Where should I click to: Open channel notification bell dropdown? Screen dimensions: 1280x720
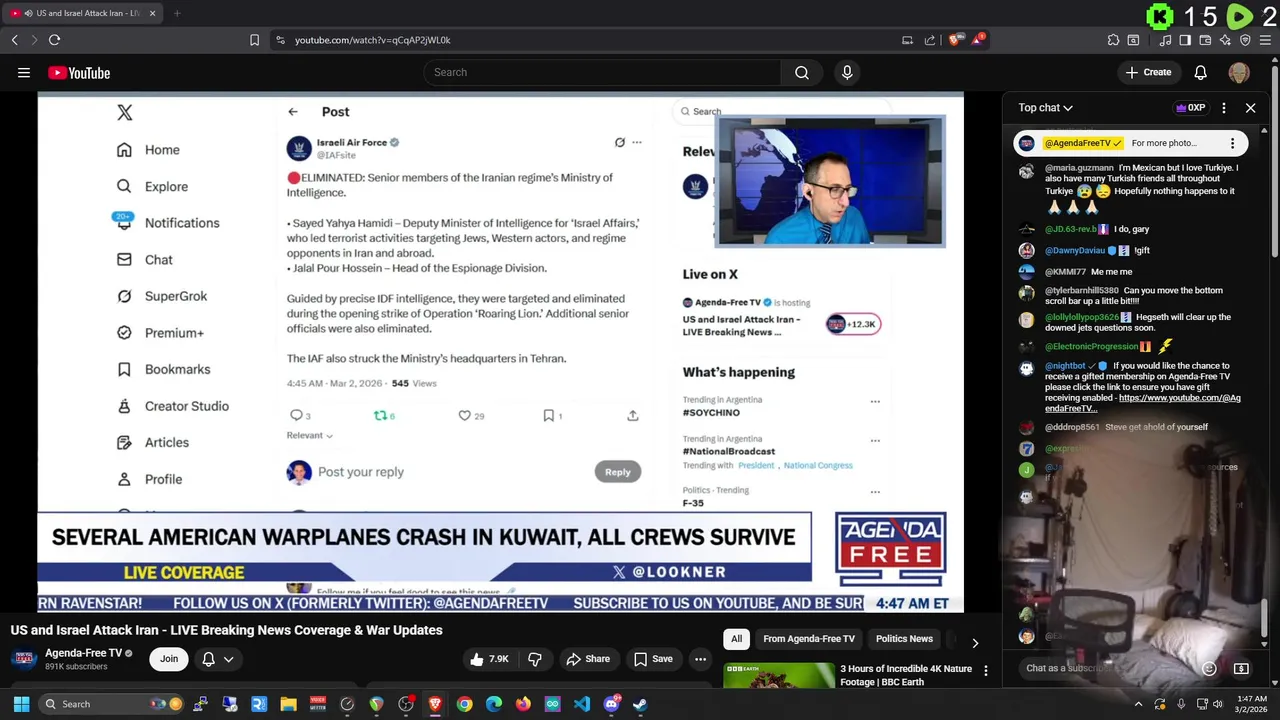[x=218, y=659]
